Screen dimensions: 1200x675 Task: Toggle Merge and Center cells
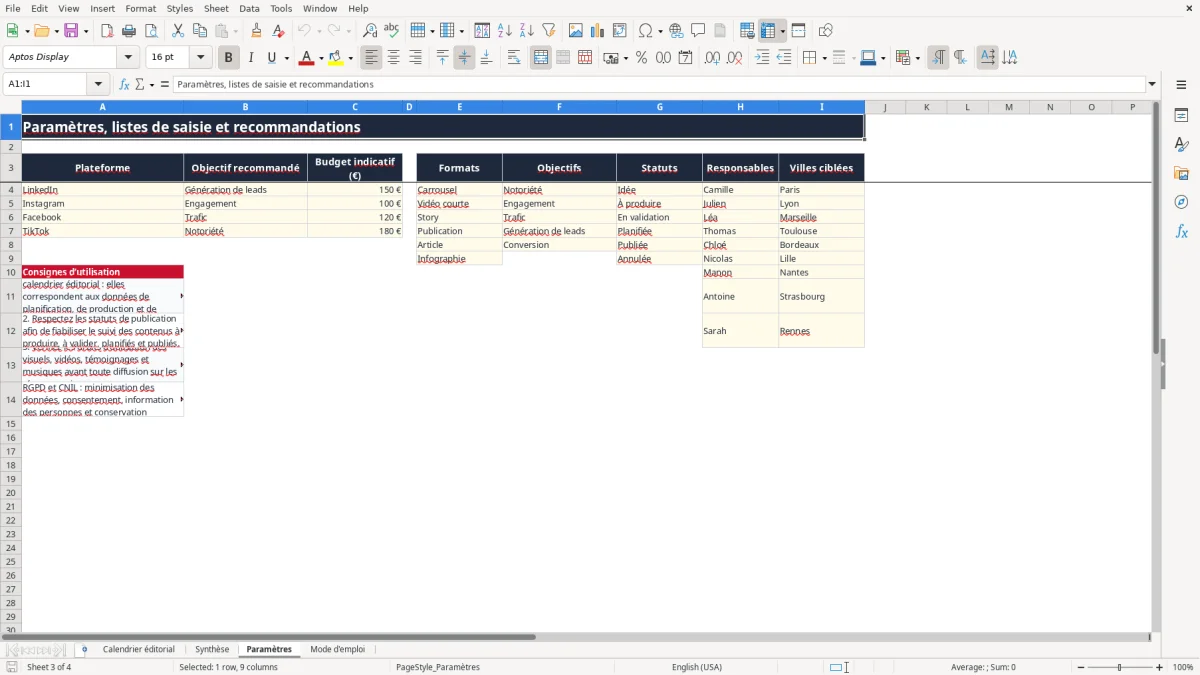[x=541, y=58]
